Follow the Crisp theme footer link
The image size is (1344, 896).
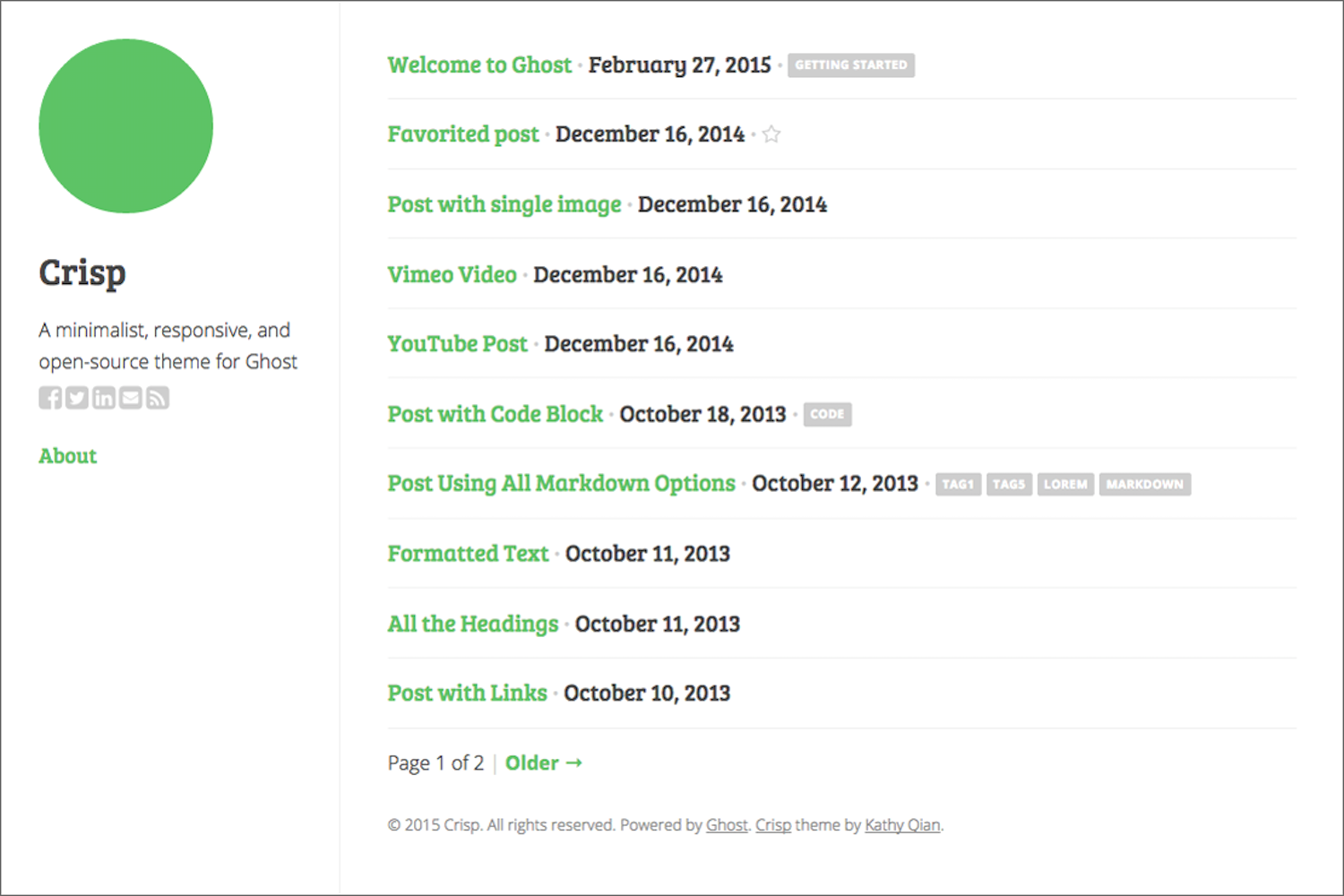(x=773, y=825)
